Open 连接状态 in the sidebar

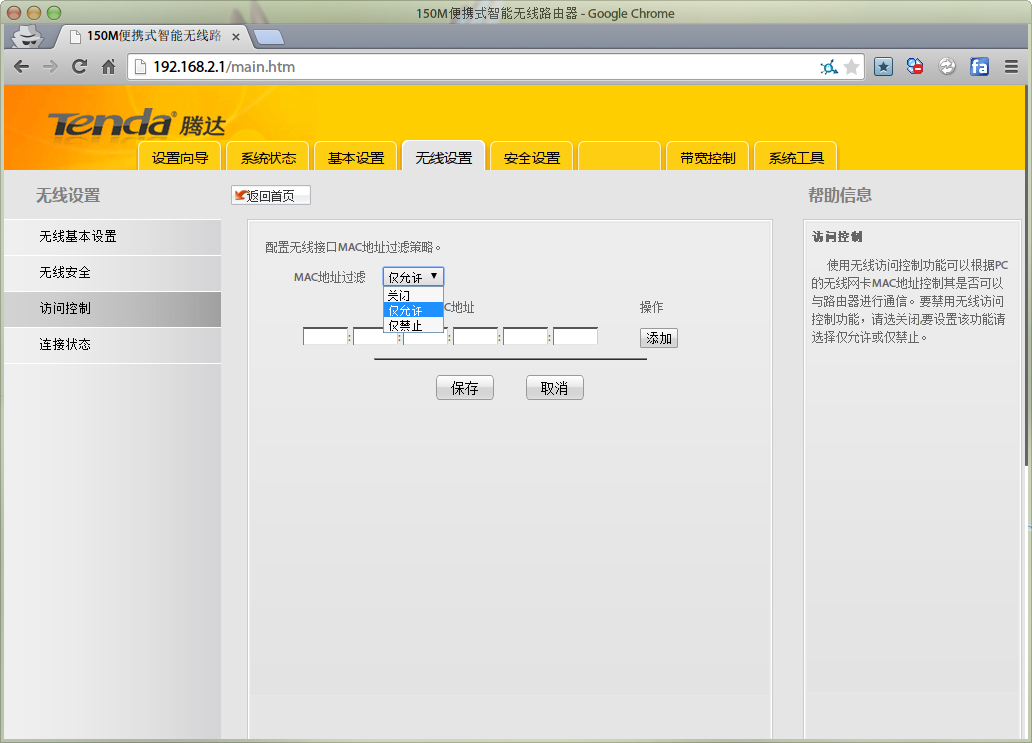(113, 346)
